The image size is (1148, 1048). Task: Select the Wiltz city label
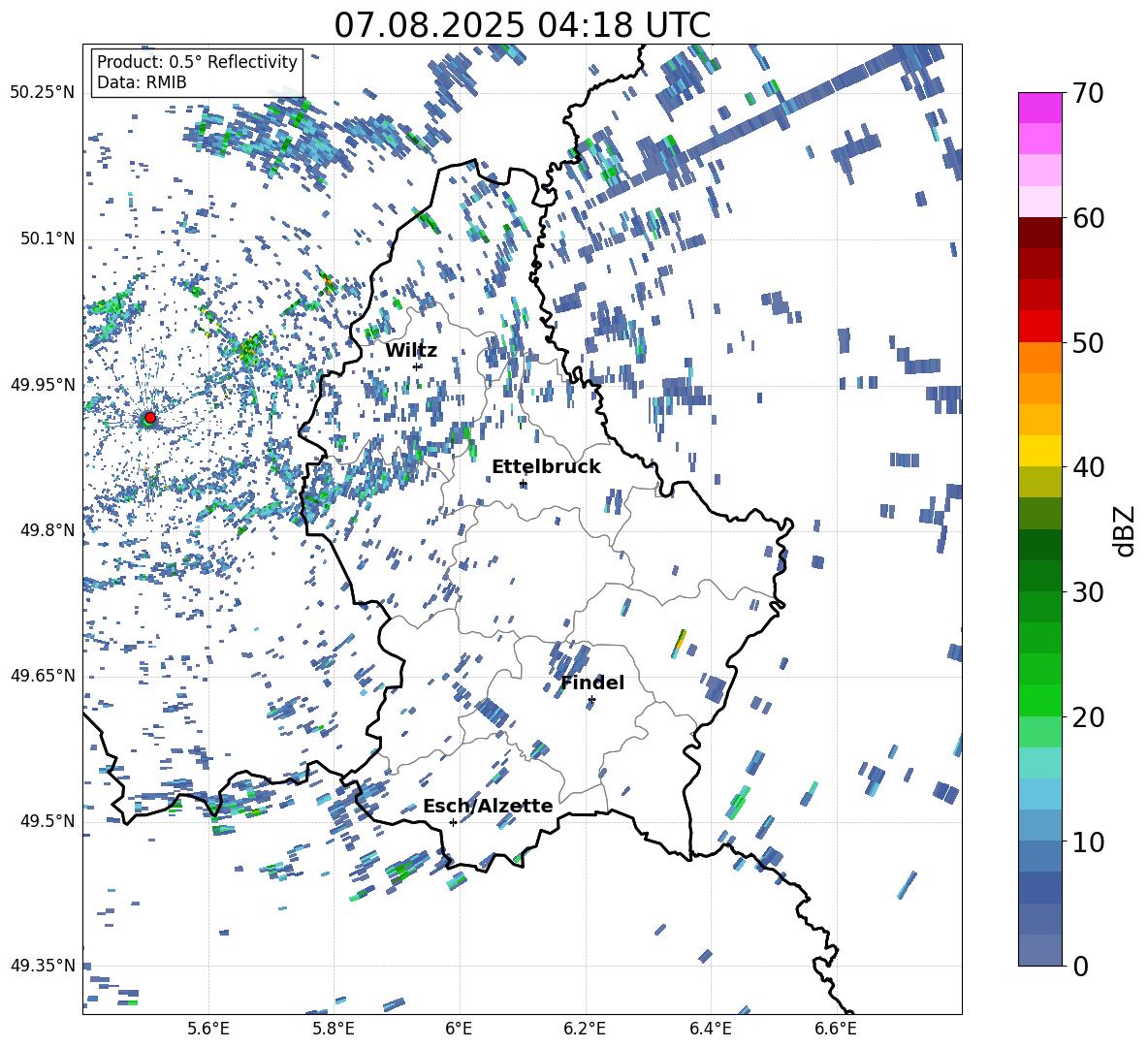pyautogui.click(x=411, y=351)
